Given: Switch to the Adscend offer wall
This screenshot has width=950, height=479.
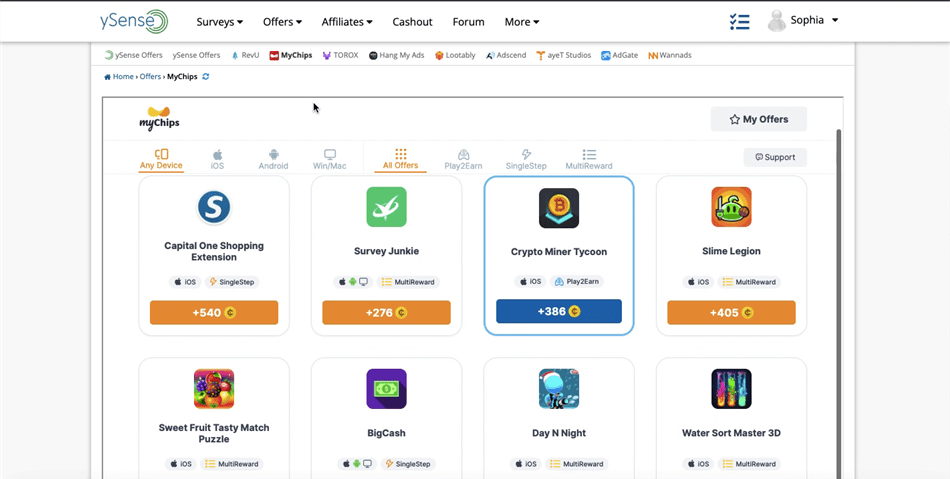Looking at the screenshot, I should (x=506, y=55).
